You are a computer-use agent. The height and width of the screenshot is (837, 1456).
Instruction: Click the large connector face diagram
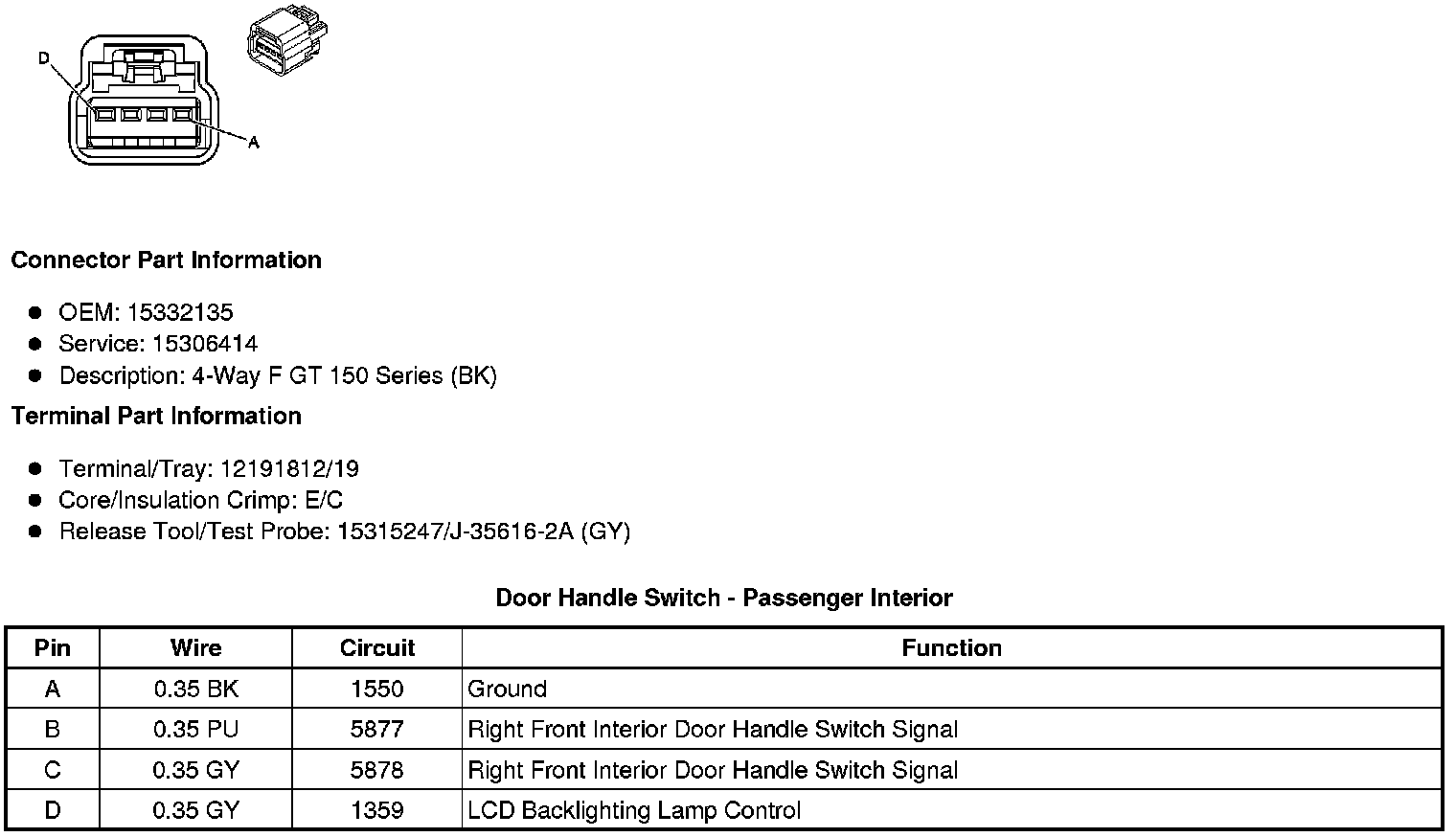(x=144, y=101)
